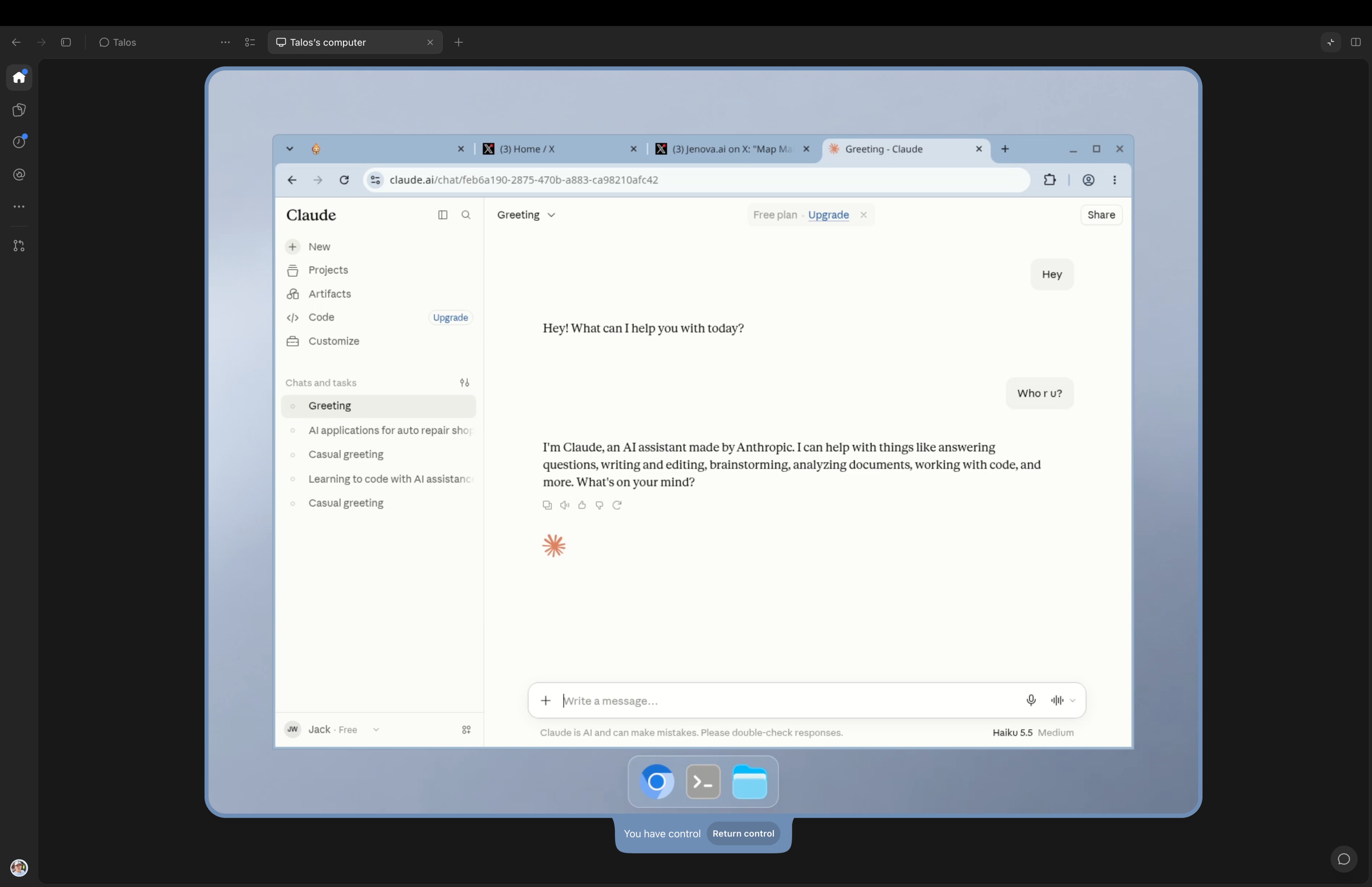1372x887 pixels.
Task: Start a New chat in sidebar
Action: tap(379, 247)
